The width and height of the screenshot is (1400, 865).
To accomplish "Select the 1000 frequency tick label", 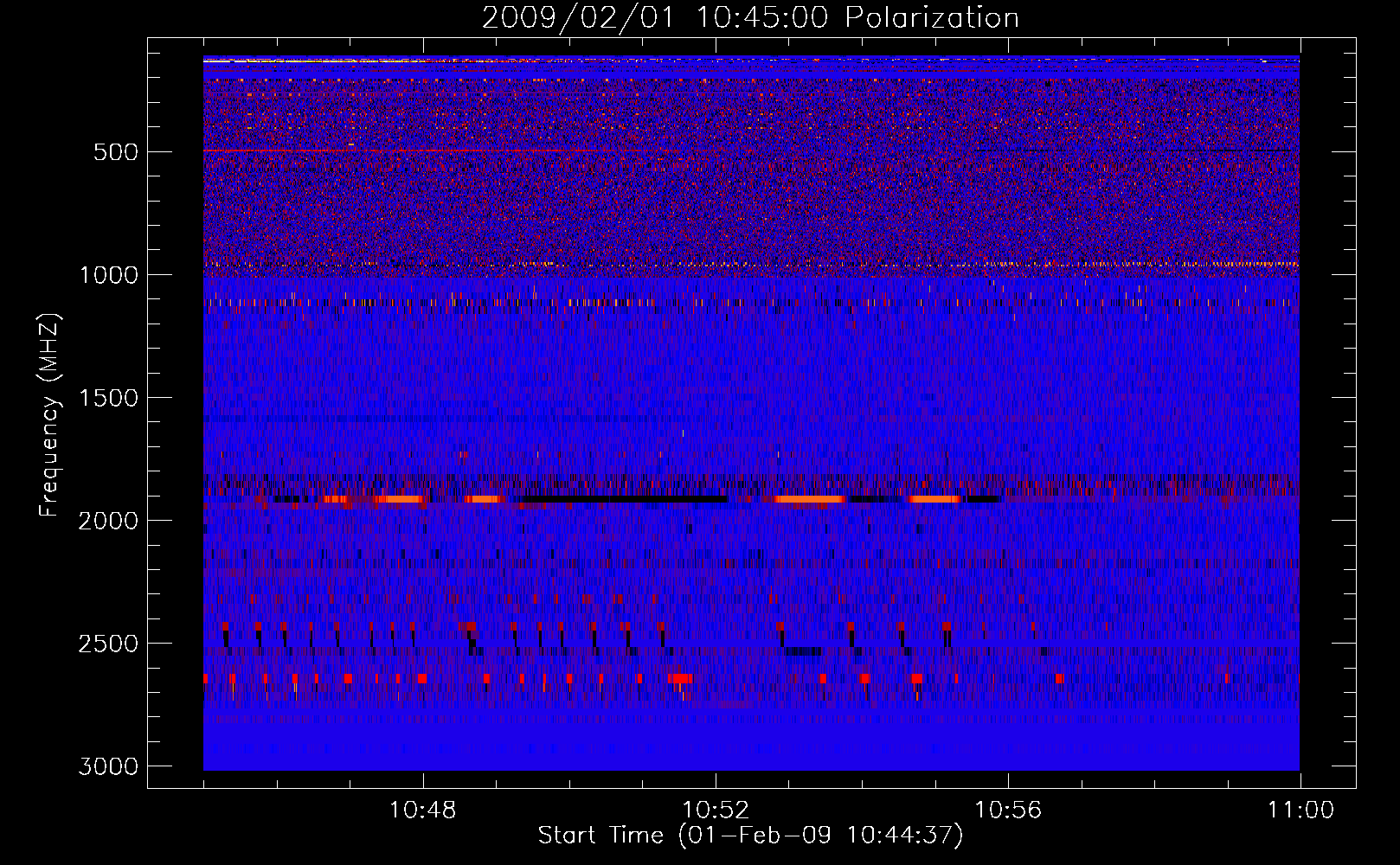I will pos(108,275).
